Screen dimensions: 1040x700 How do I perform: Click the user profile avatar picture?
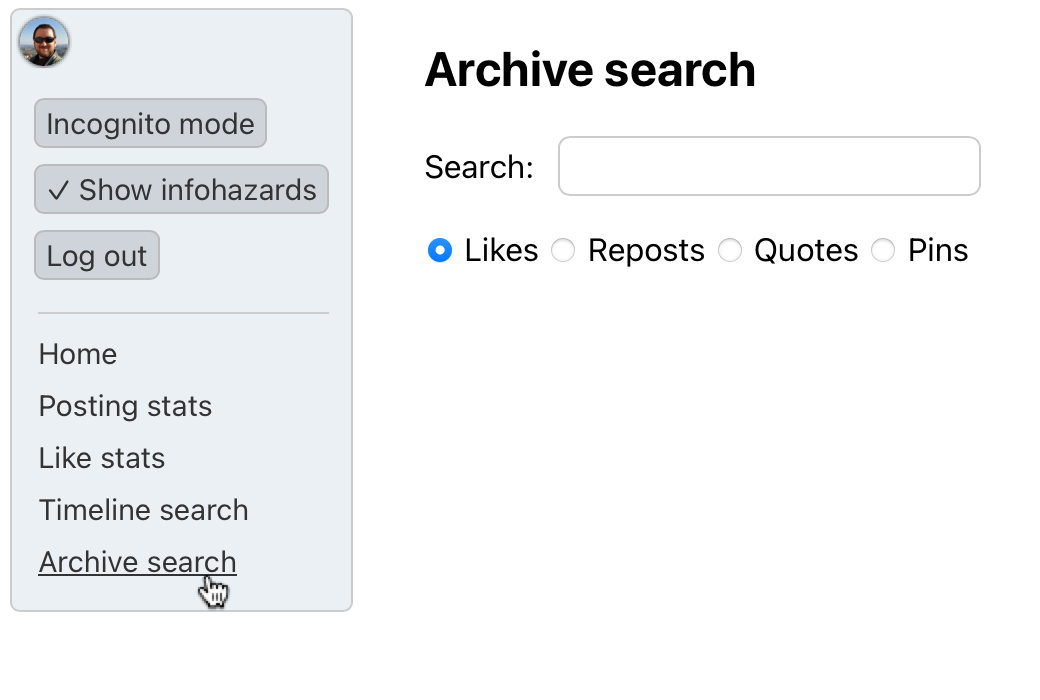pos(44,42)
